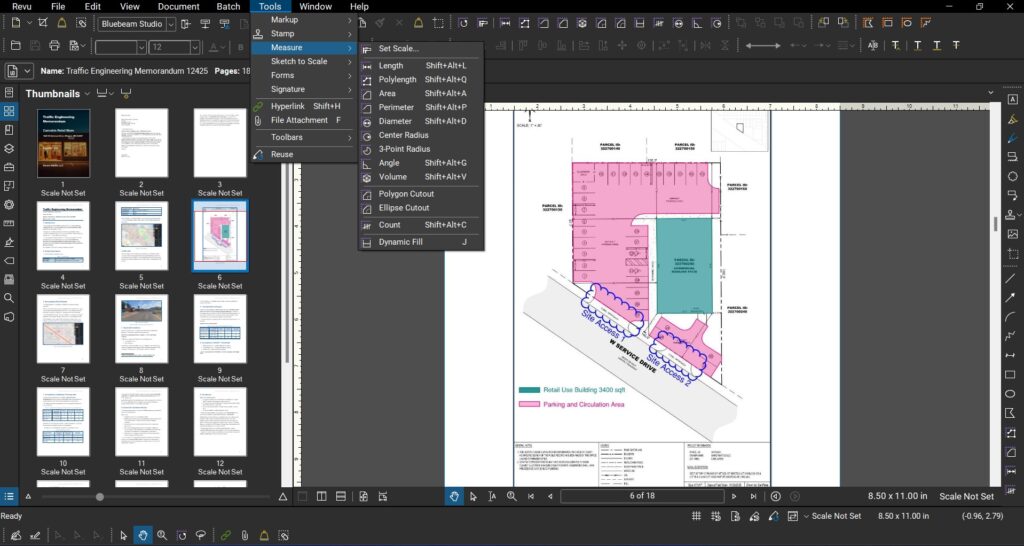1024x546 pixels.
Task: Open the Bookmarks panel icon in sidebar
Action: [x=9, y=130]
